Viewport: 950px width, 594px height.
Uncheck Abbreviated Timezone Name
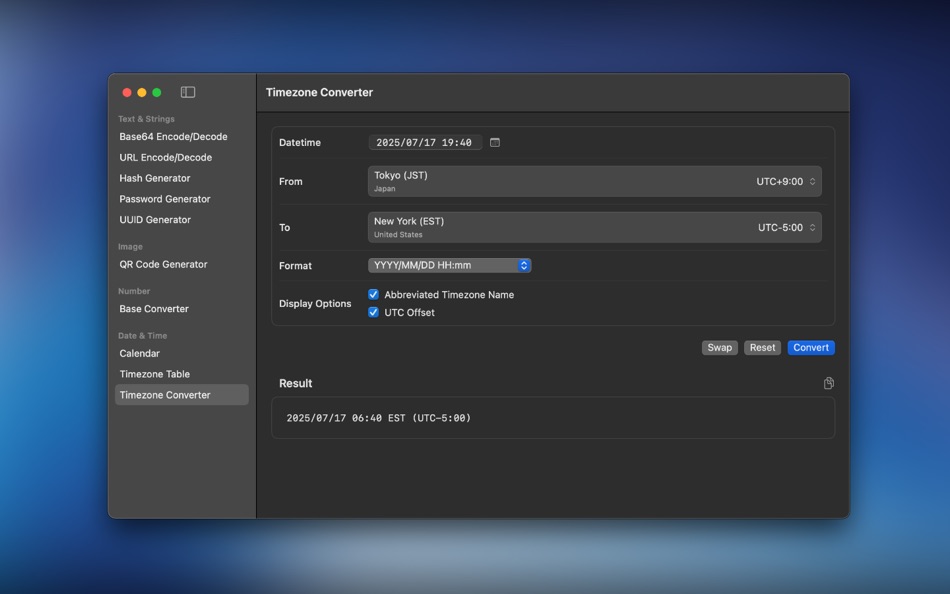click(373, 294)
